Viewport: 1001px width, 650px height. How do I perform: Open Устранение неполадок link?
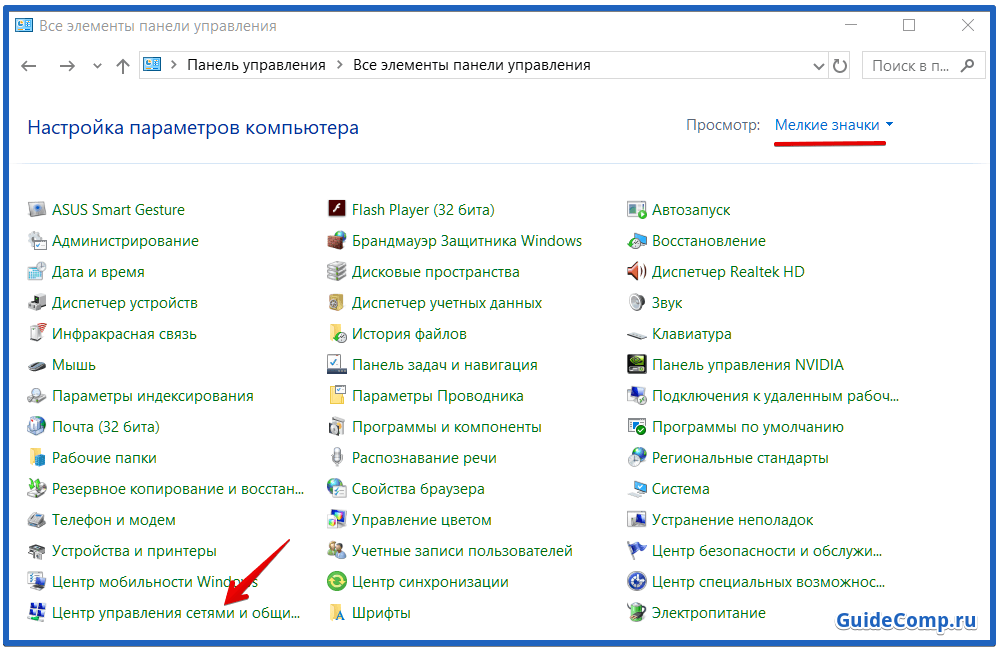click(x=732, y=520)
